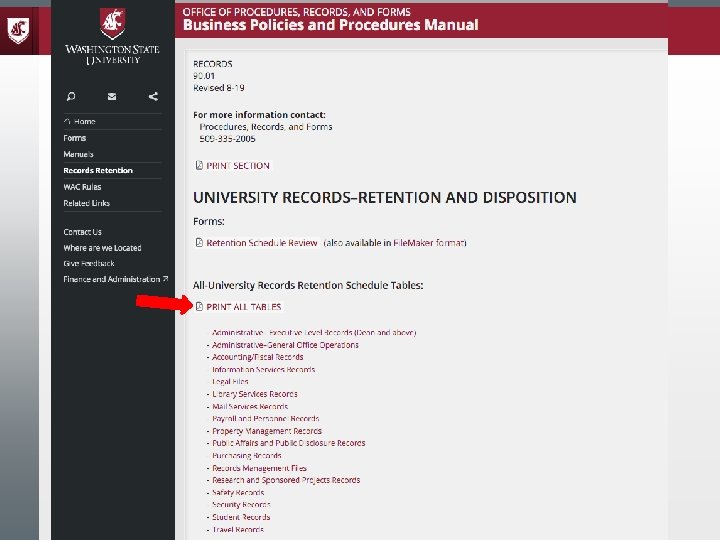Click the PDF icon beside Print Section
The width and height of the screenshot is (720, 540).
point(199,165)
